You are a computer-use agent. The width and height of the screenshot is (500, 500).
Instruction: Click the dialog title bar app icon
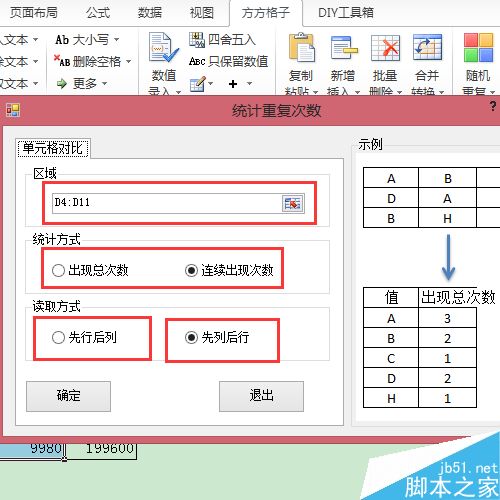pos(13,110)
